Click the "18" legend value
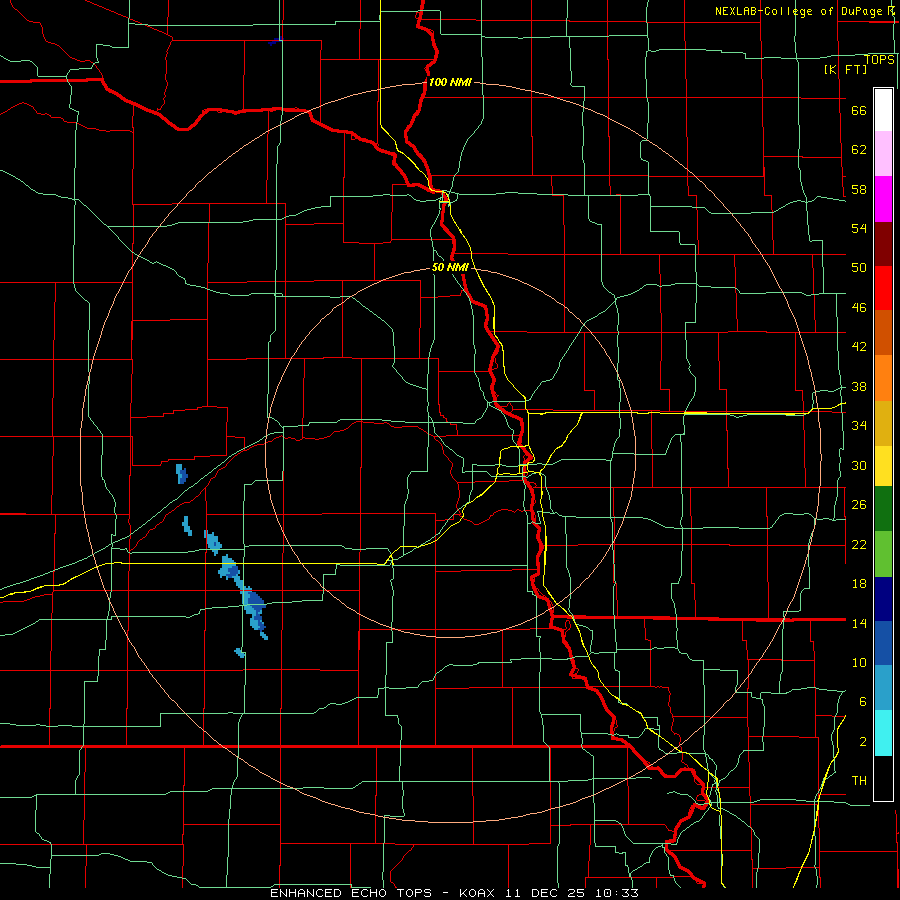 859,584
